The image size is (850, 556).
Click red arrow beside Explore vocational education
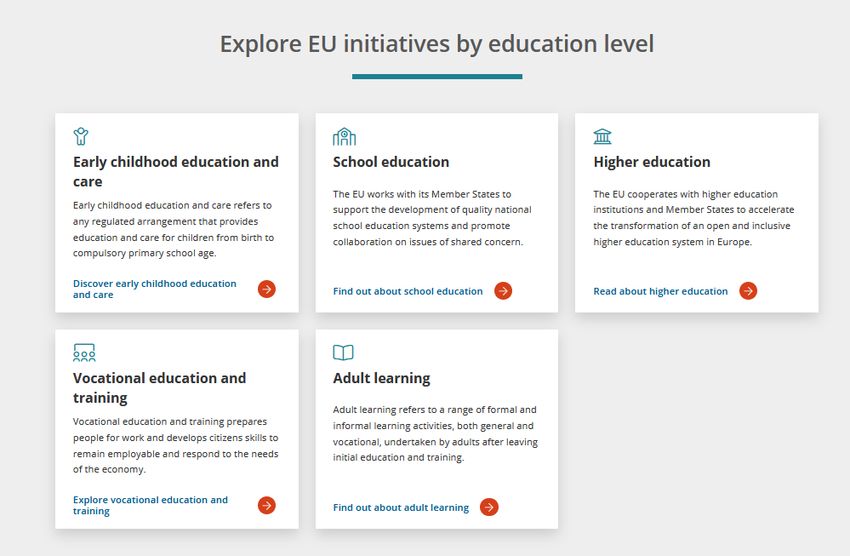(266, 505)
